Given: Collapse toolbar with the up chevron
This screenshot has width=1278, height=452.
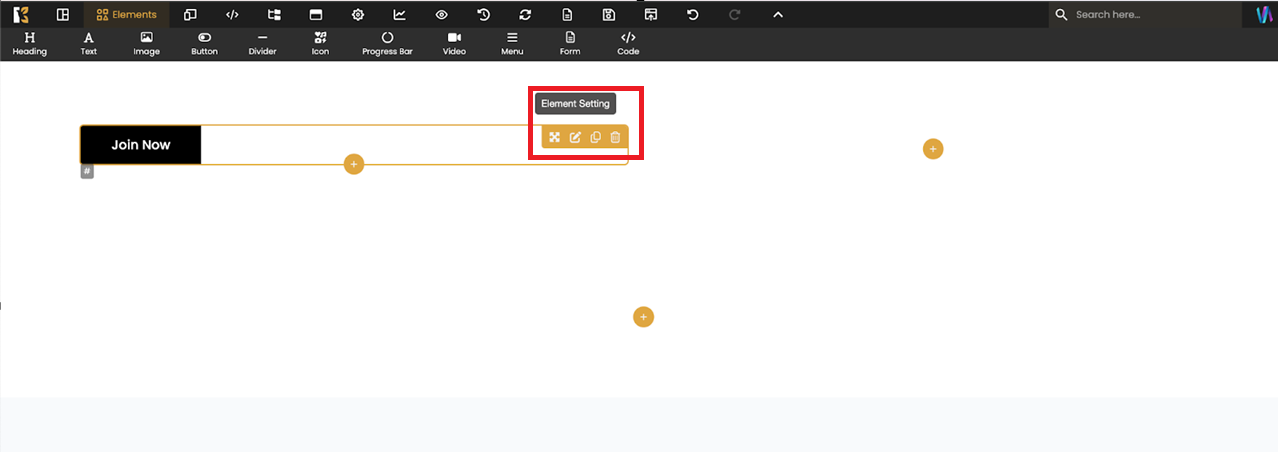Looking at the screenshot, I should point(778,15).
